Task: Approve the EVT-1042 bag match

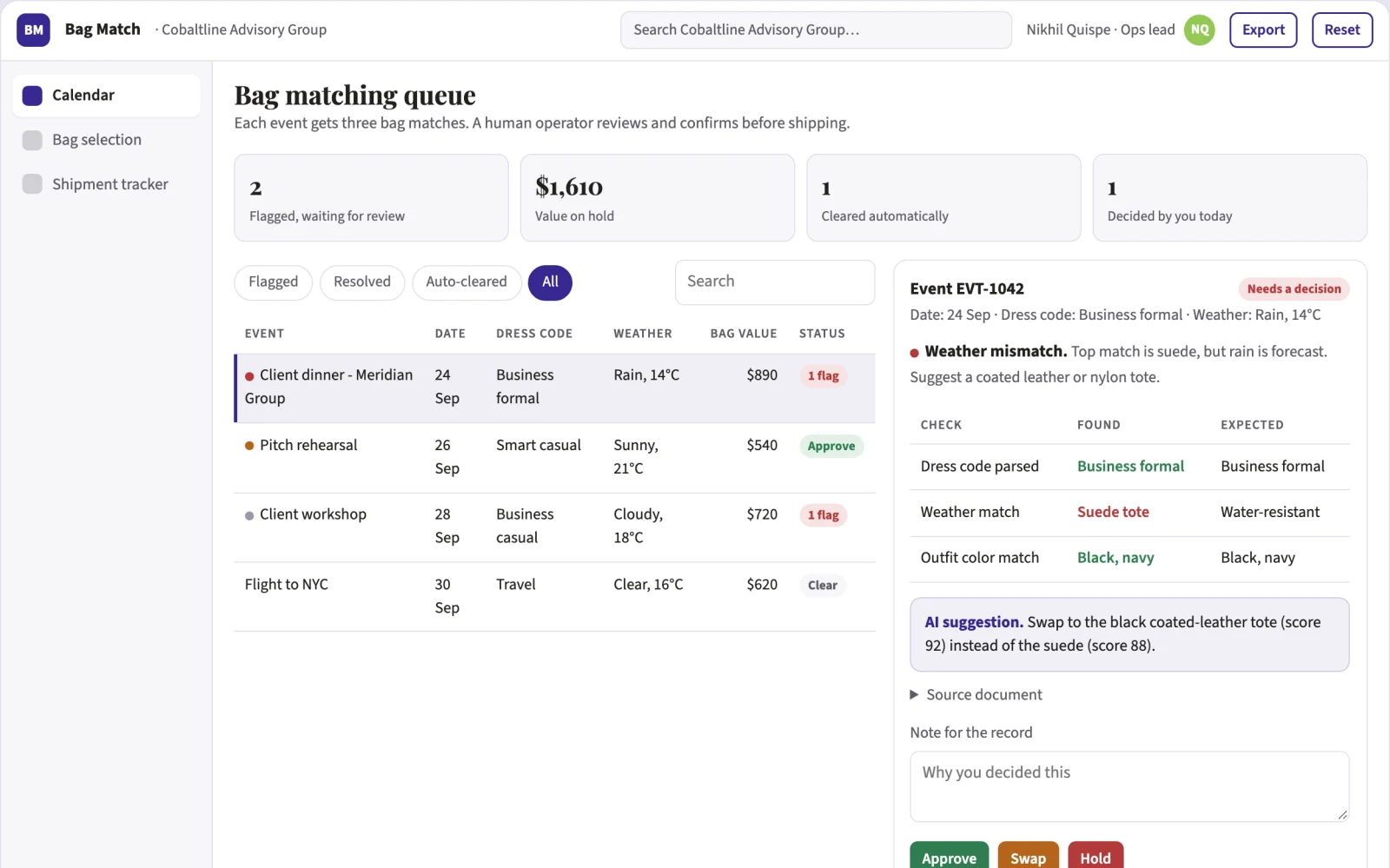Action: tap(949, 856)
